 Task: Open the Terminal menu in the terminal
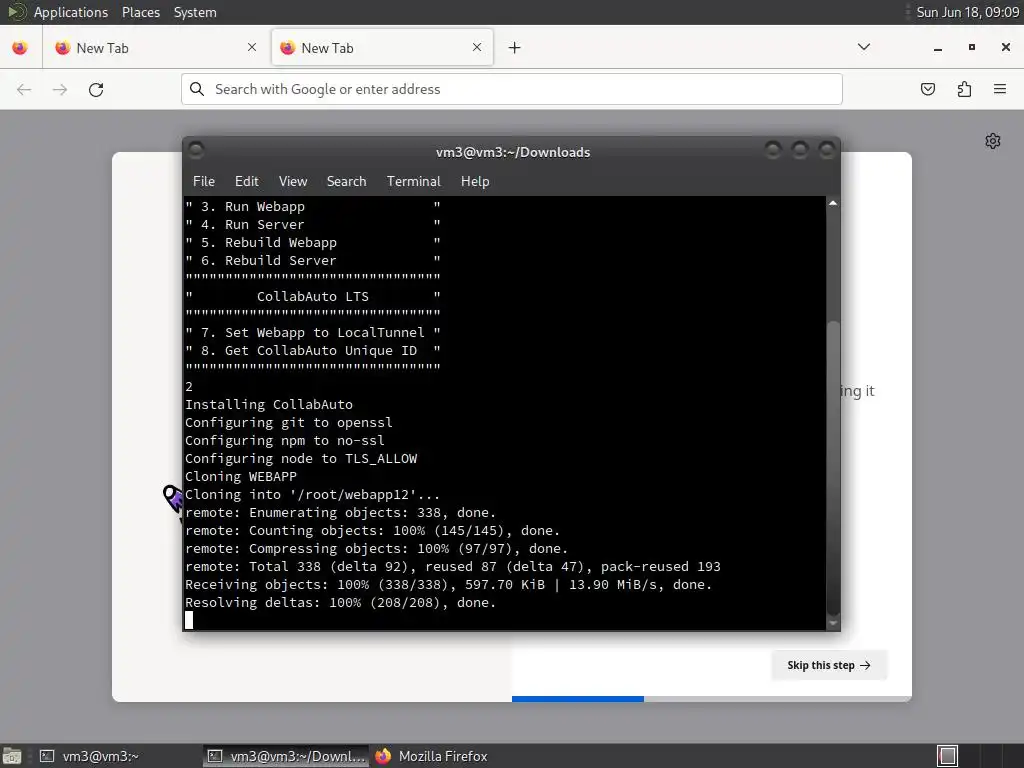(413, 182)
